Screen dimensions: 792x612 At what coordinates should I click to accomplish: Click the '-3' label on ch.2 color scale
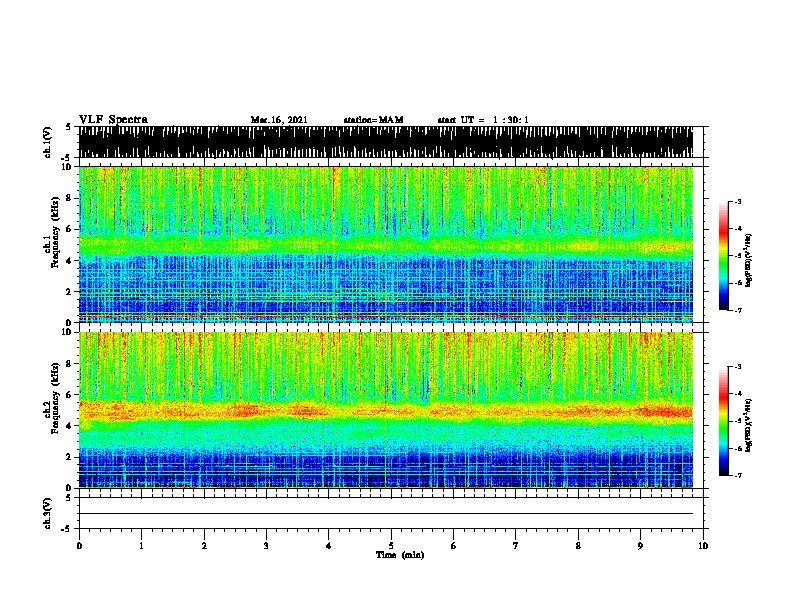click(x=737, y=367)
